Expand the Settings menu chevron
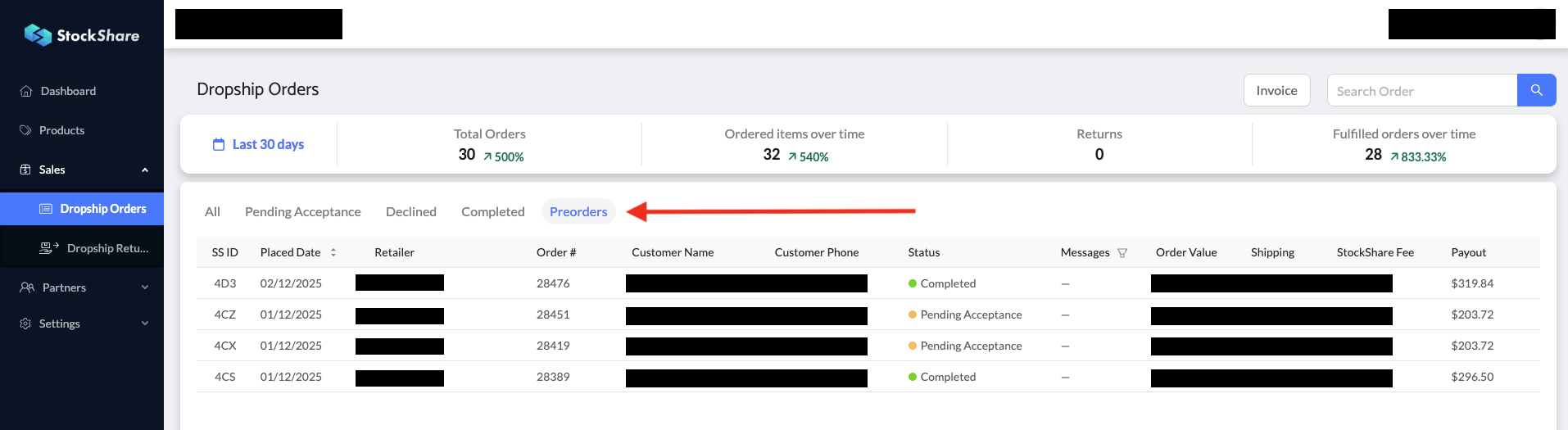This screenshot has width=1568, height=430. click(145, 324)
